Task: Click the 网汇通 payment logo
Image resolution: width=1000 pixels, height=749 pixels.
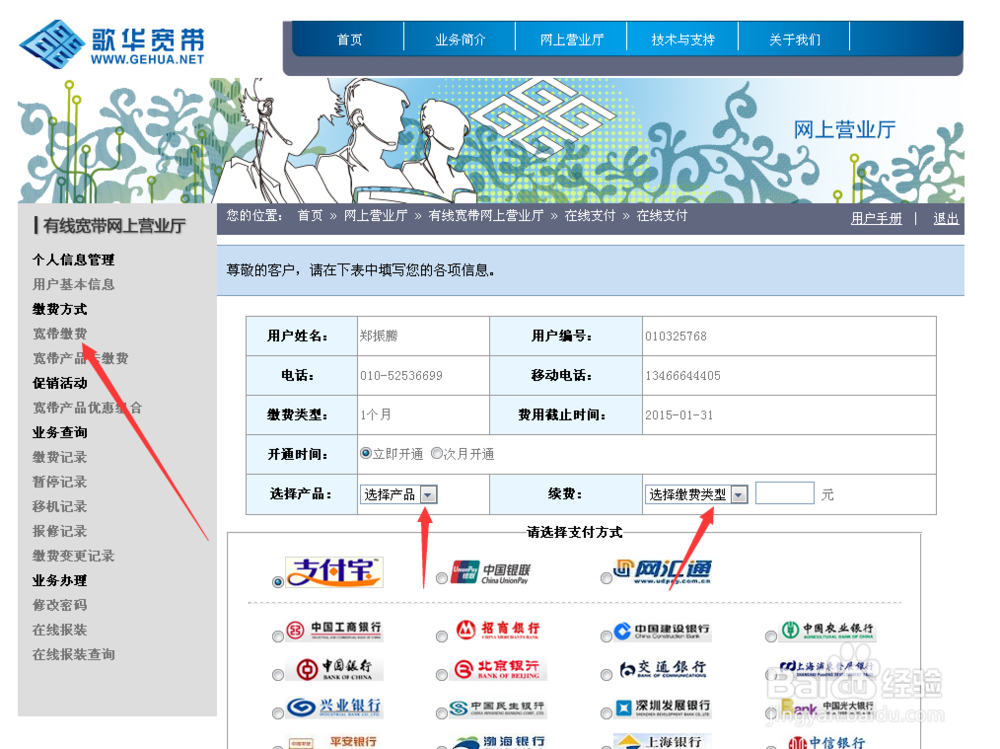Action: pyautogui.click(x=663, y=571)
